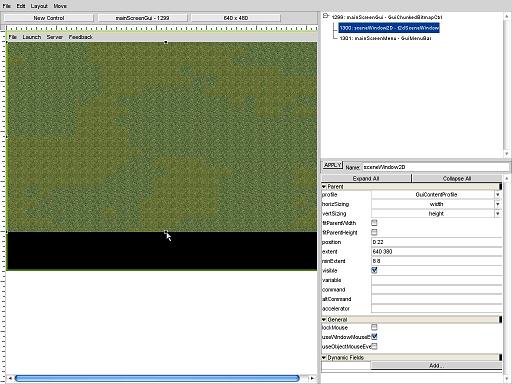Select the 1299 mainScreenGui tree row
The image size is (512, 384).
[x=387, y=17]
